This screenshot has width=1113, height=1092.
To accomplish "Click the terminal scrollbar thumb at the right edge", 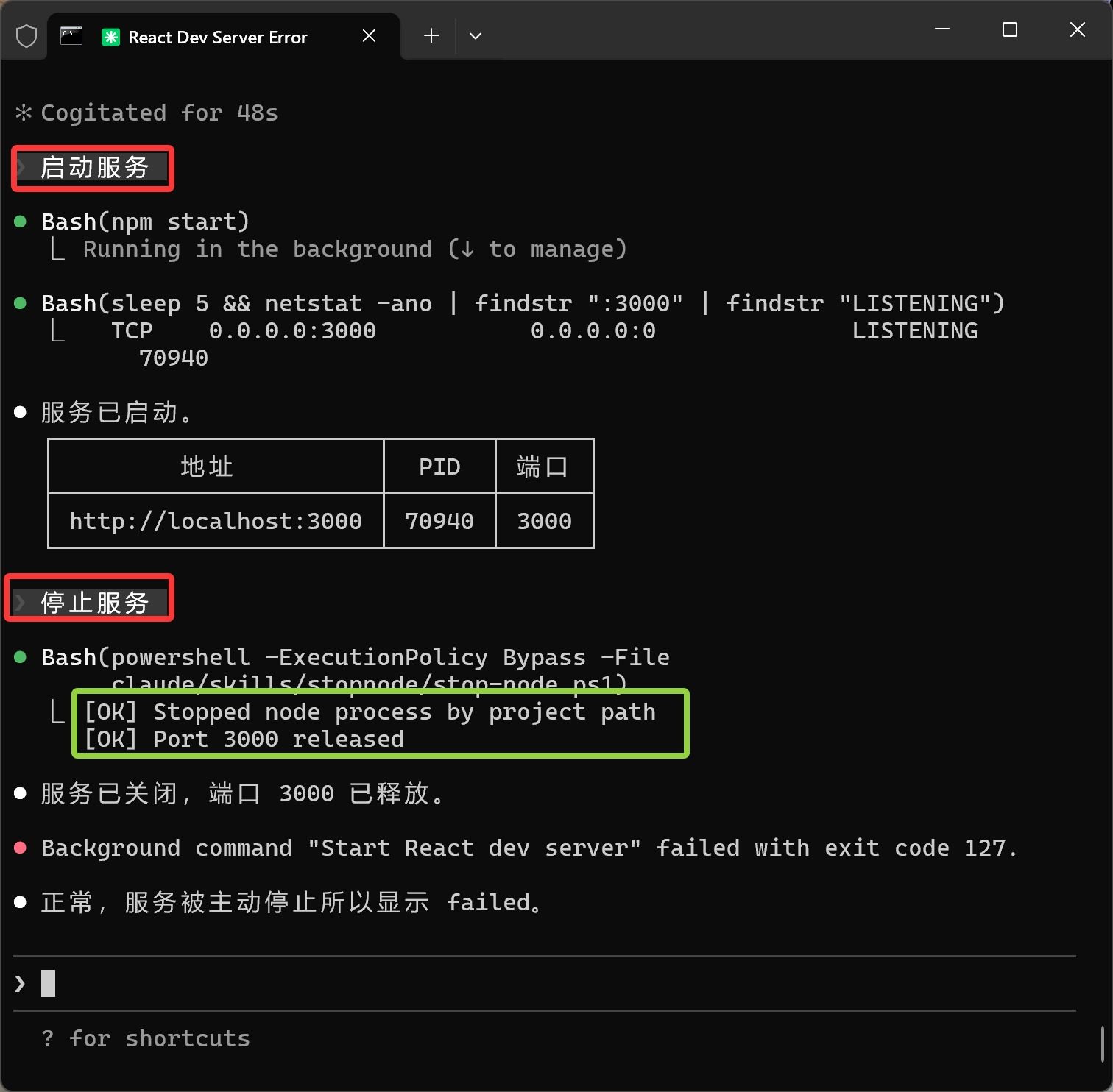I will coord(1102,1043).
